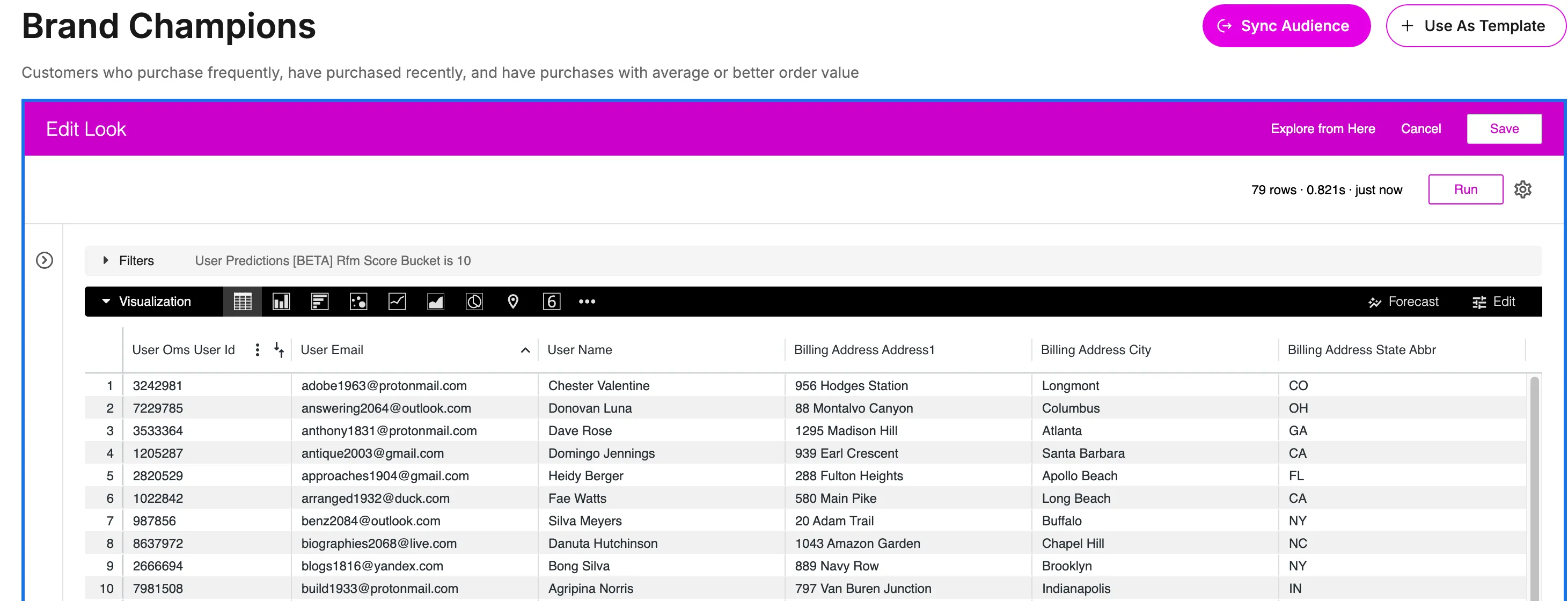The height and width of the screenshot is (601, 1568).
Task: Select the Pie chart visualization icon
Action: coord(474,302)
